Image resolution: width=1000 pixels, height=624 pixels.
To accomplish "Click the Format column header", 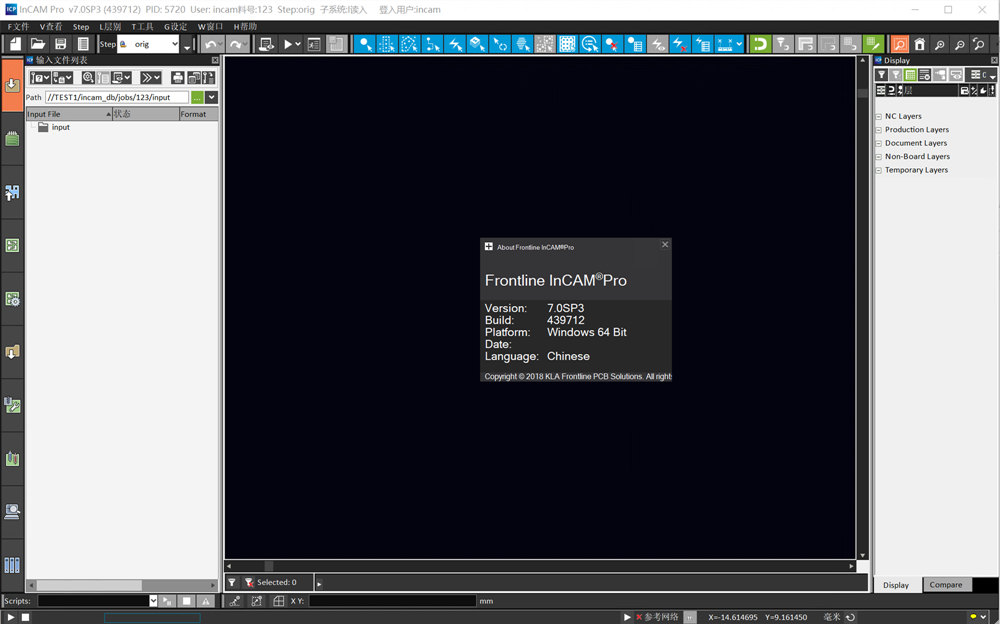I will click(198, 114).
